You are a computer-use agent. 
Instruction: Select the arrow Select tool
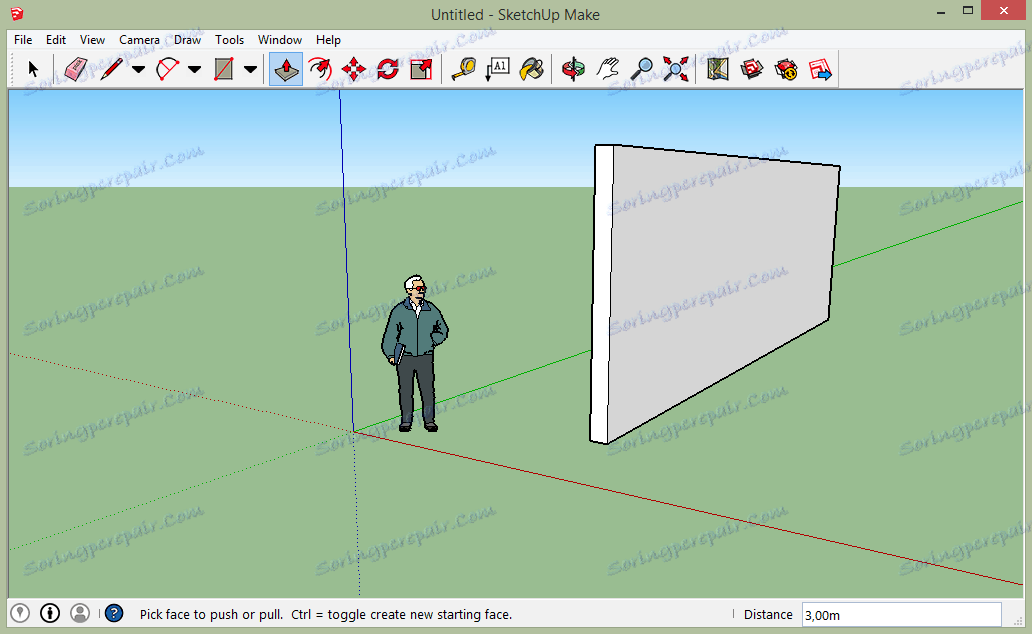(33, 69)
